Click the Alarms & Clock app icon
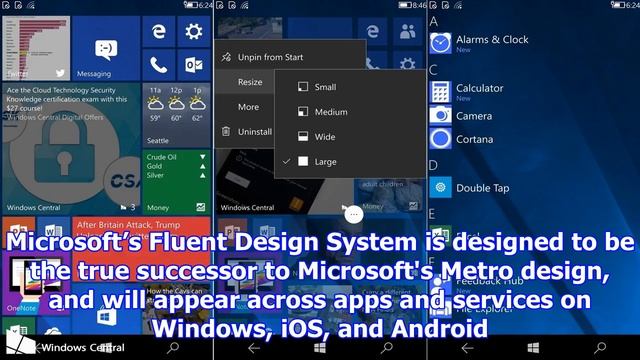Screen dimensions: 640x360 tap(440, 43)
